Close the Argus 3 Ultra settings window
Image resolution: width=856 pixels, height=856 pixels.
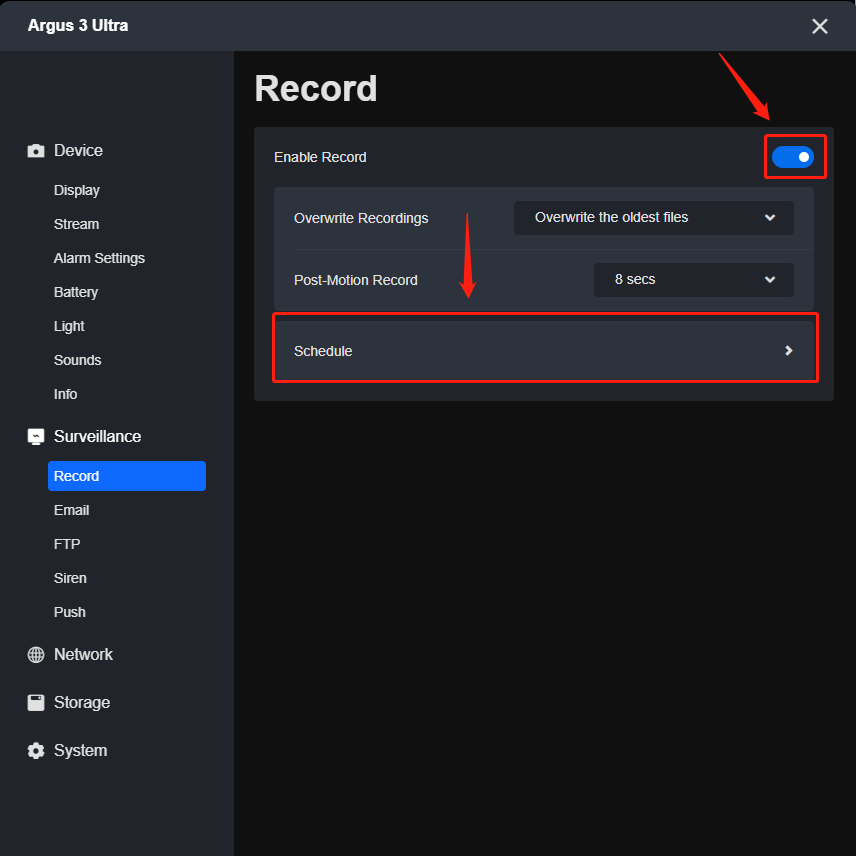[819, 26]
